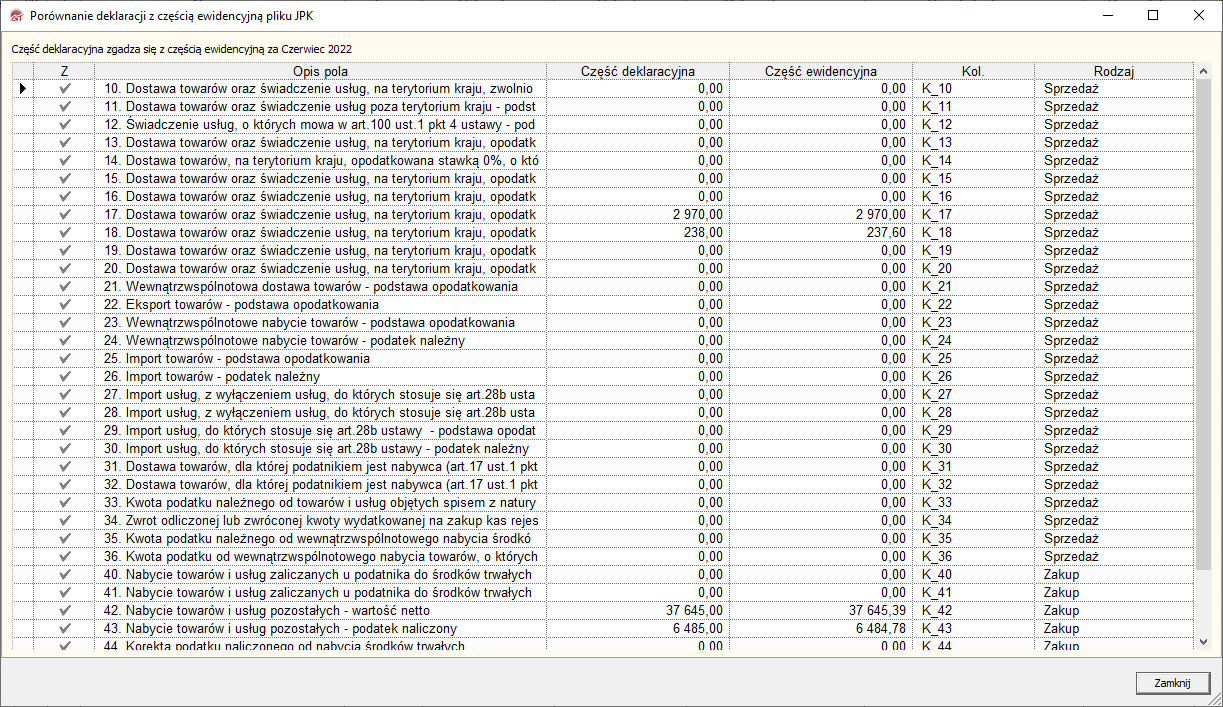Click the Część deklaracyjna column header
The image size is (1223, 707).
pos(638,71)
